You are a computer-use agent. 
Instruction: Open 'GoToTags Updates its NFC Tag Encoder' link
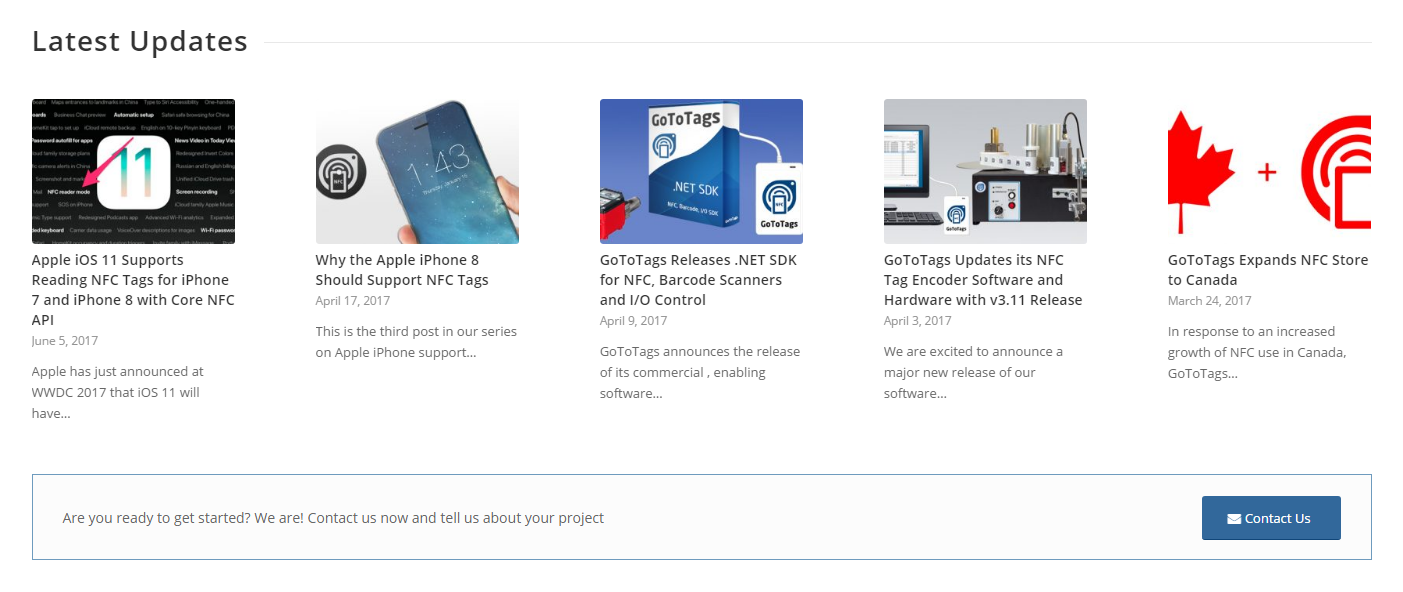(983, 280)
